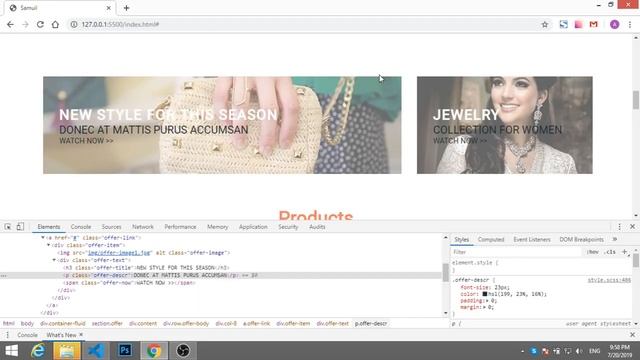640x360 pixels.
Task: Add a new style rule
Action: [624, 252]
